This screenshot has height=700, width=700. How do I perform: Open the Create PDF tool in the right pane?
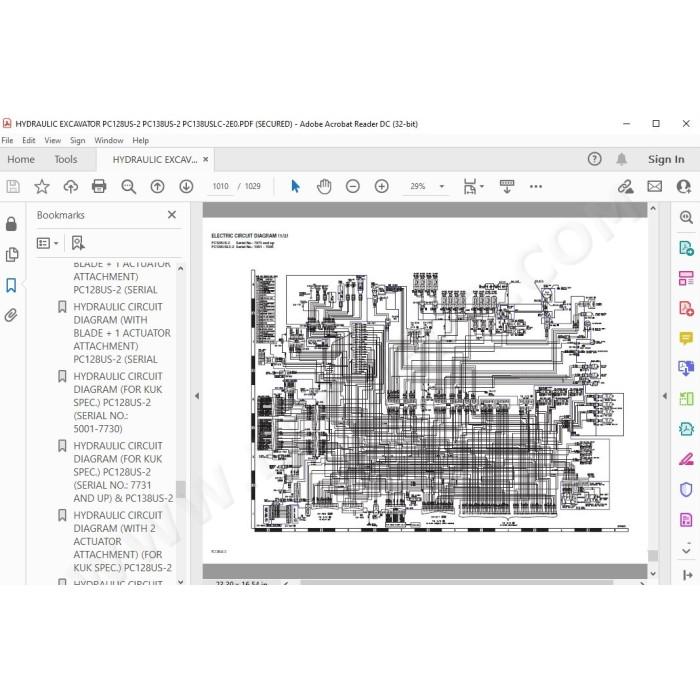686,308
